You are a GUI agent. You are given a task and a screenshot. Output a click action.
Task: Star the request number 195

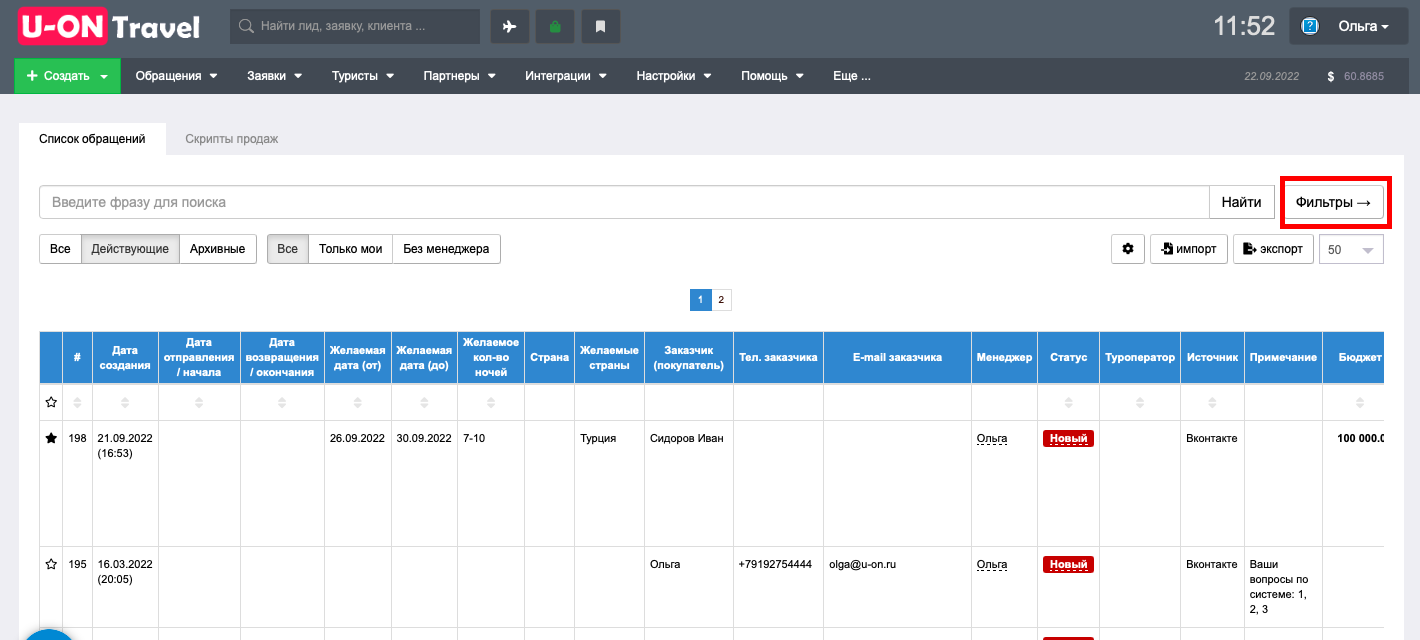(51, 564)
